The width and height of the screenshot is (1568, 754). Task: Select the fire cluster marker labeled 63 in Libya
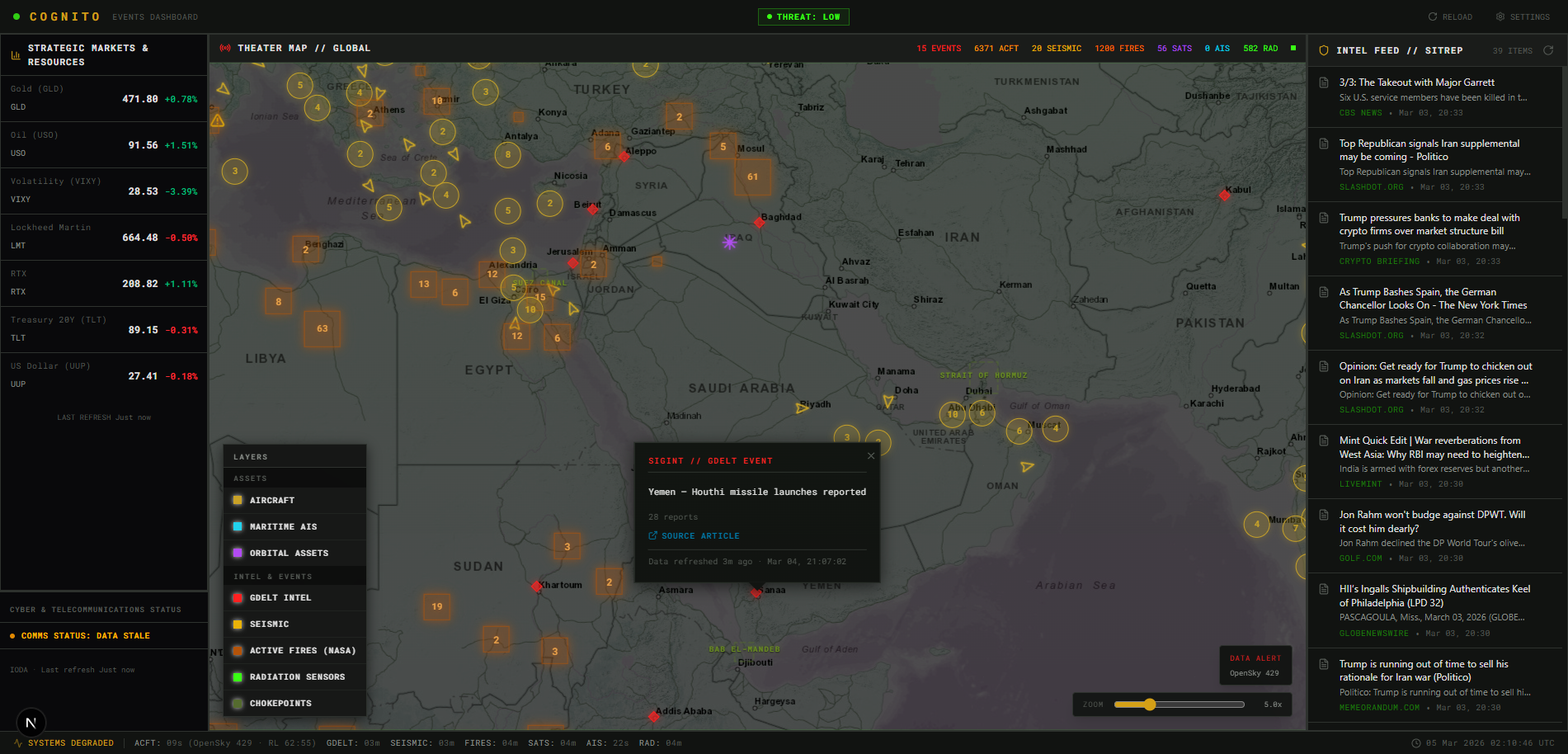[x=322, y=328]
